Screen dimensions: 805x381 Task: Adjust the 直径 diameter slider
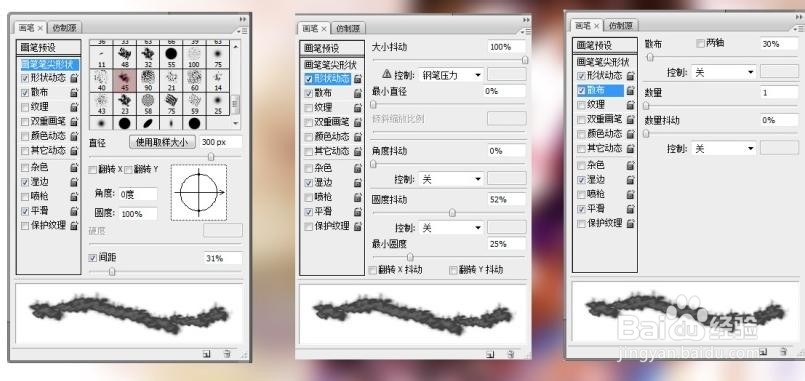[210, 157]
